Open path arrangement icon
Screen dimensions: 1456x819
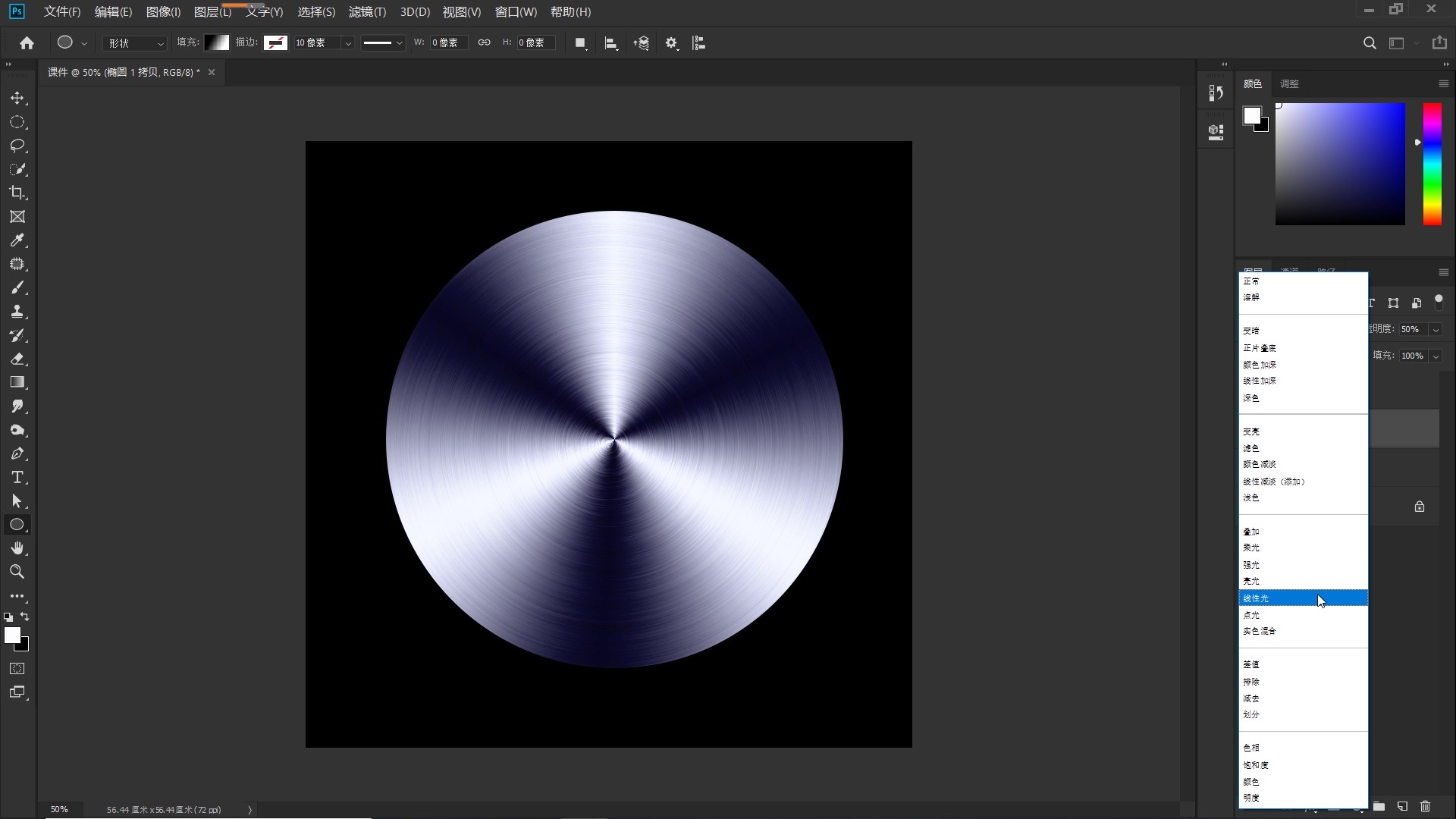[x=642, y=43]
